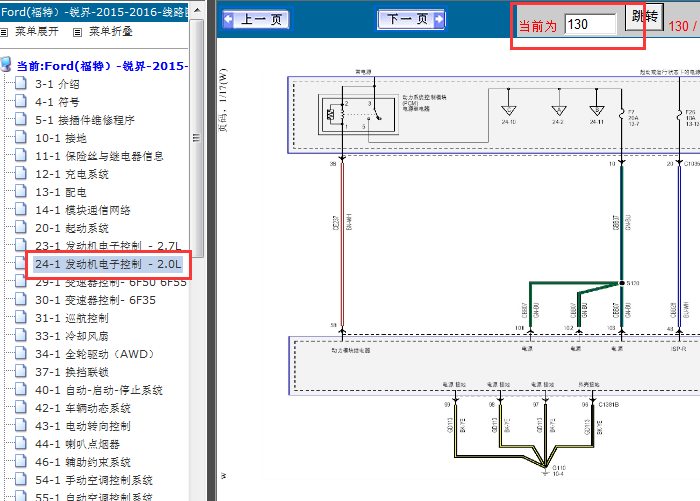Click page icon beside 44-1 喇叭点烟器
The image size is (700, 501).
point(21,443)
